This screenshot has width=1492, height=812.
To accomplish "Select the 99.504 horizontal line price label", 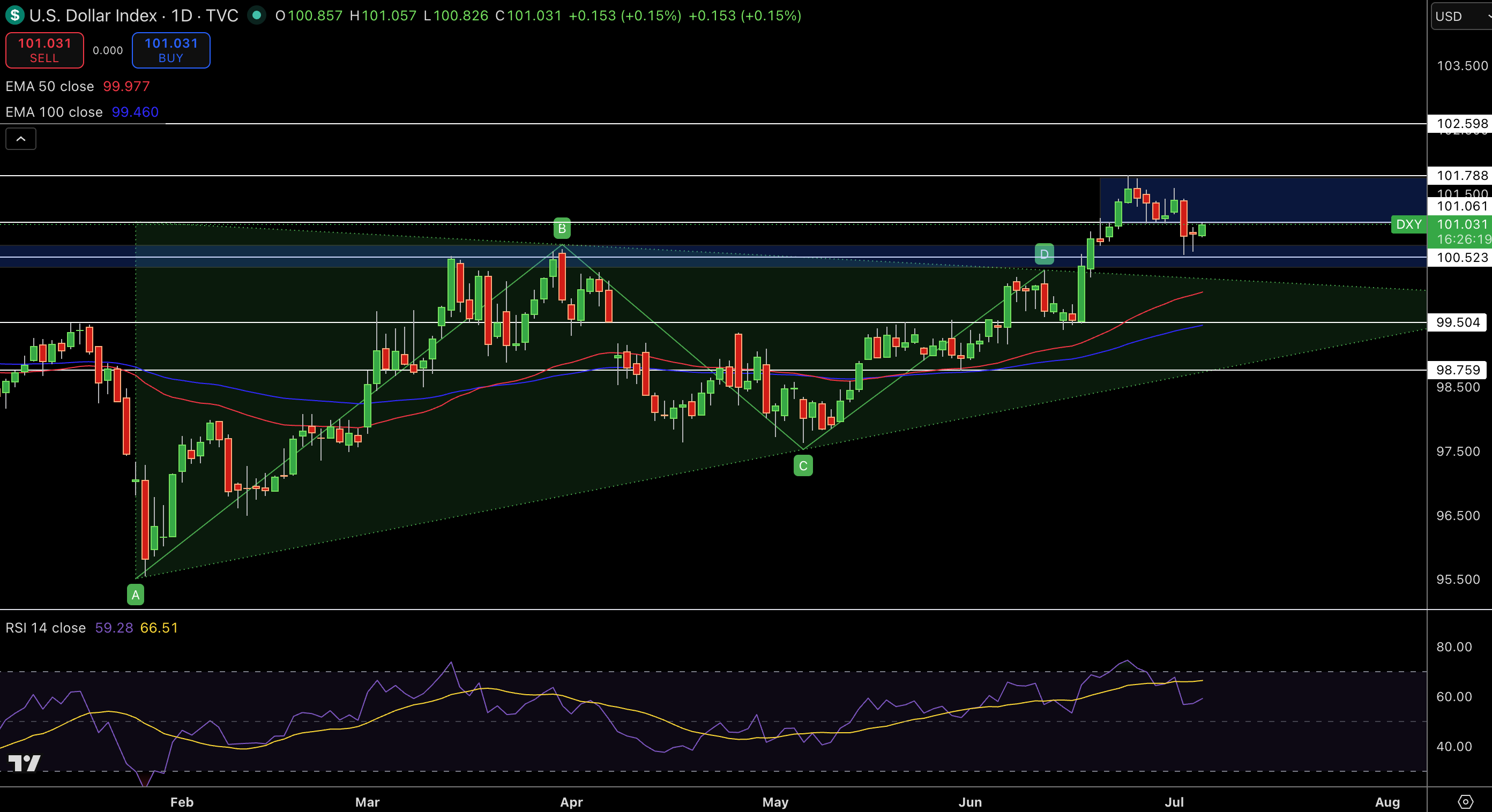I will click(1458, 322).
